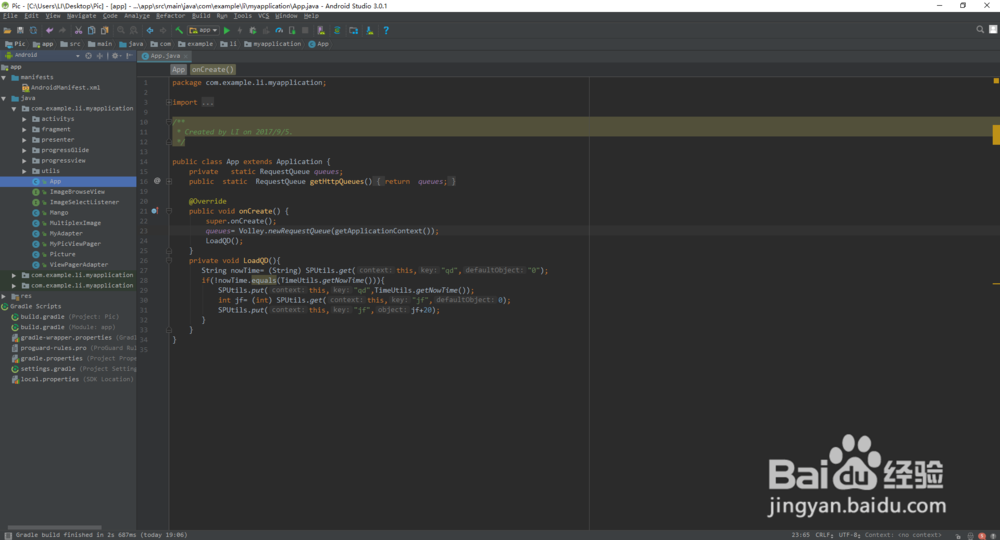The image size is (1000, 540).
Task: Click the 'Pic' breadcrumb in navigation bar
Action: pos(15,44)
